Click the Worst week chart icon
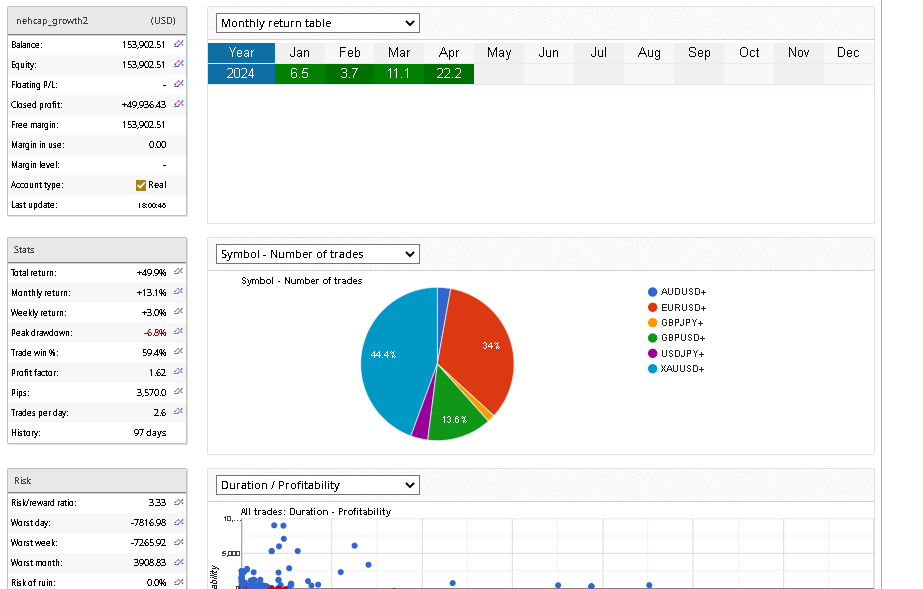 pyautogui.click(x=179, y=543)
